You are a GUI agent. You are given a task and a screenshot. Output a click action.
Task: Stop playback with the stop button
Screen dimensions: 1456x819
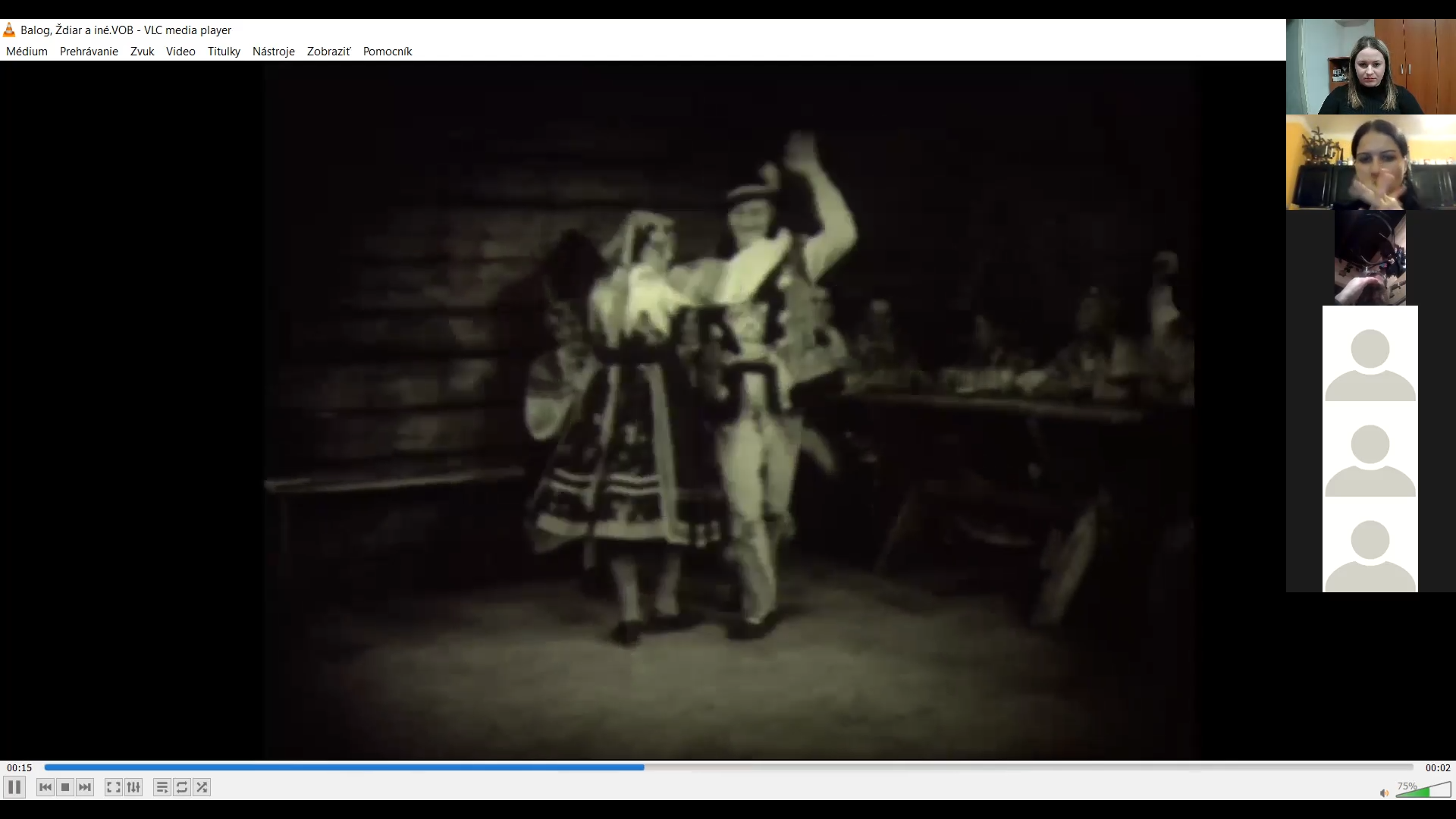65,787
